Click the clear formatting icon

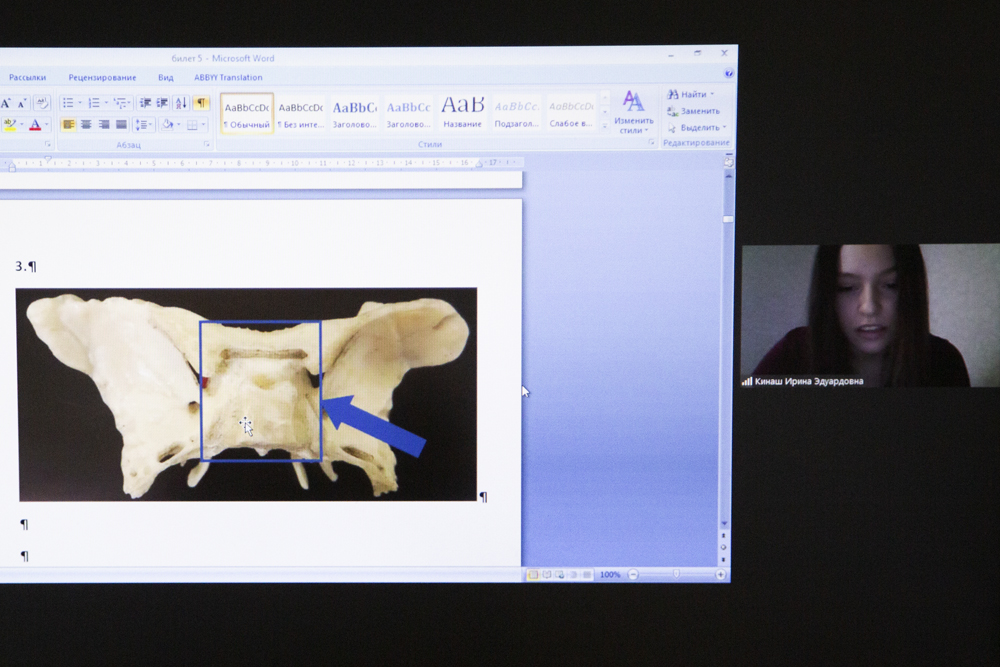(x=42, y=103)
